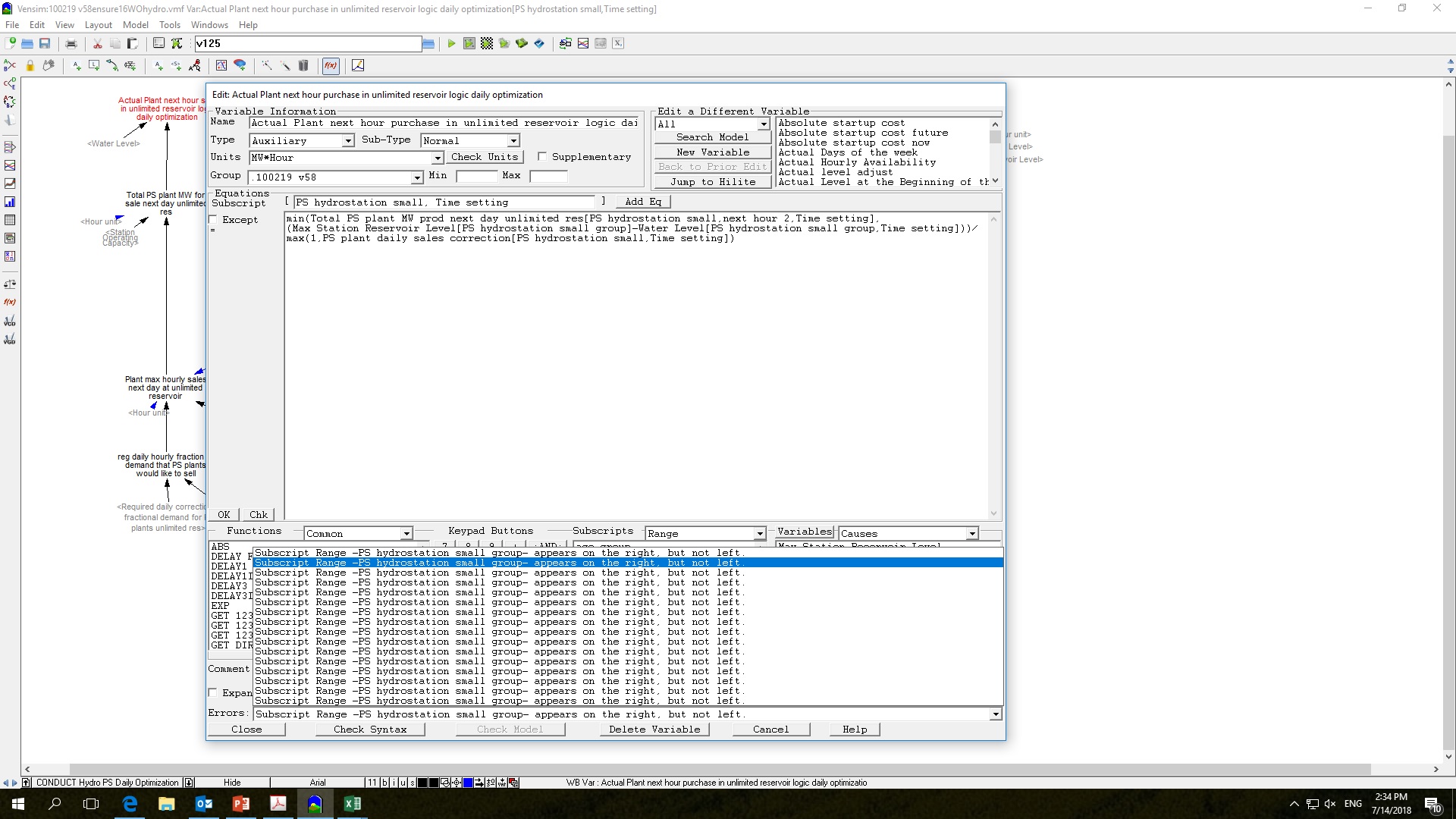Open the Edit menu

(37, 24)
